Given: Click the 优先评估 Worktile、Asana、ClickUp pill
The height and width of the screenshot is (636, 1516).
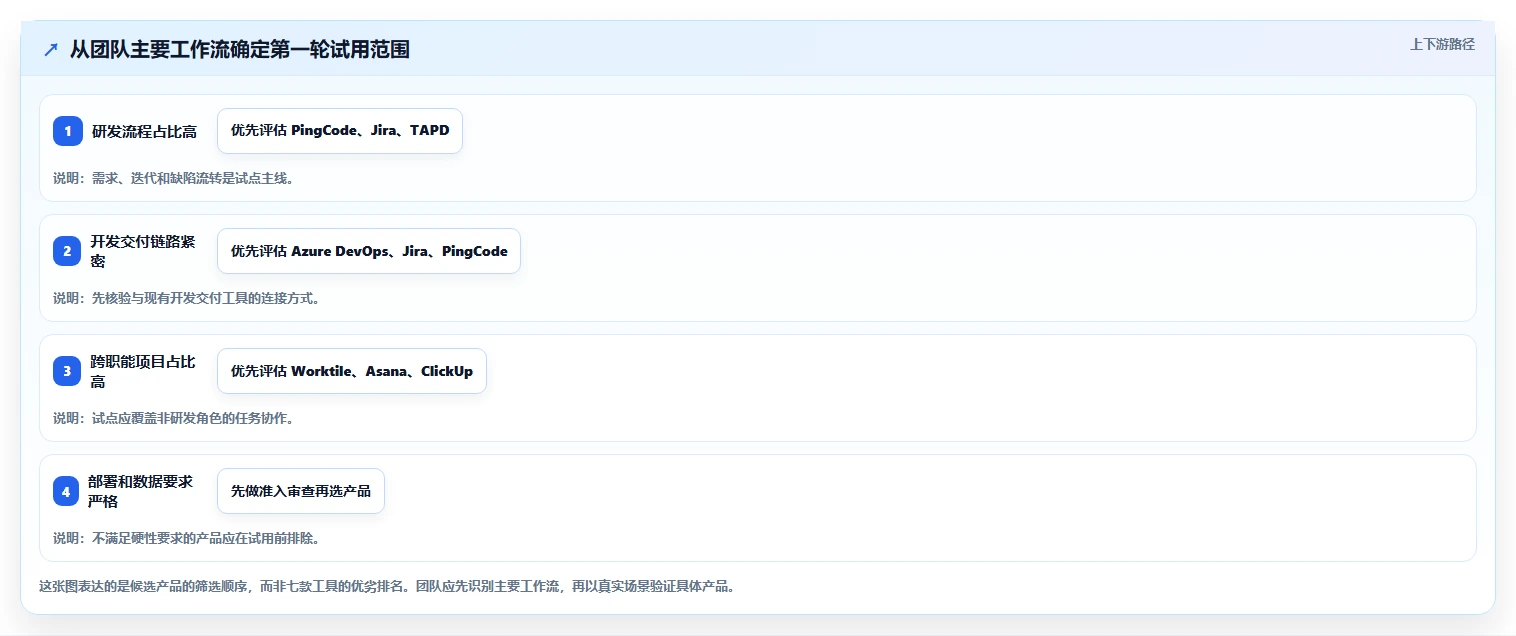Looking at the screenshot, I should (352, 371).
